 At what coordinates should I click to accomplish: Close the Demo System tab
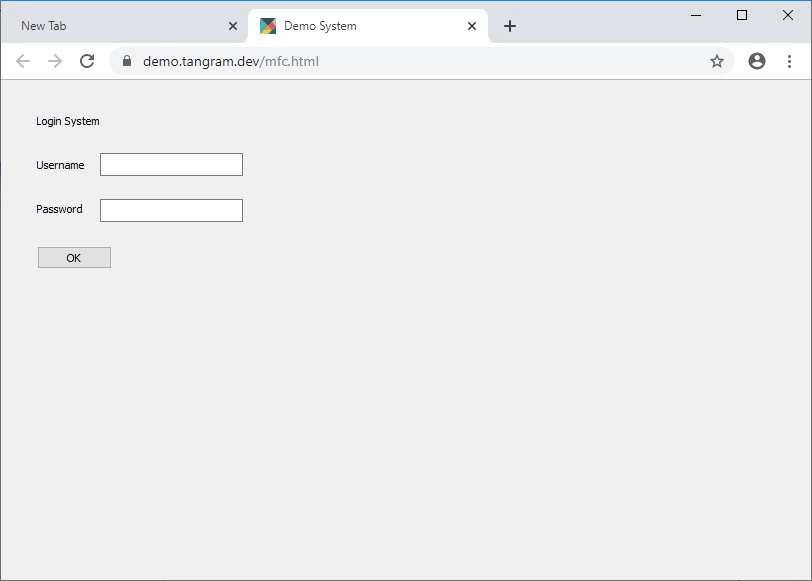(x=471, y=26)
